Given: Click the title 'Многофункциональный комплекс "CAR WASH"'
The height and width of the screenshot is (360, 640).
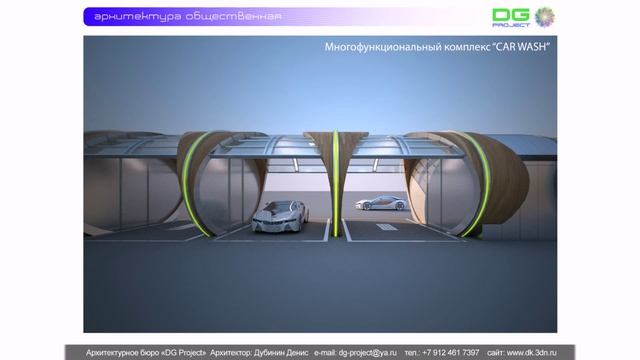Looking at the screenshot, I should 437,47.
